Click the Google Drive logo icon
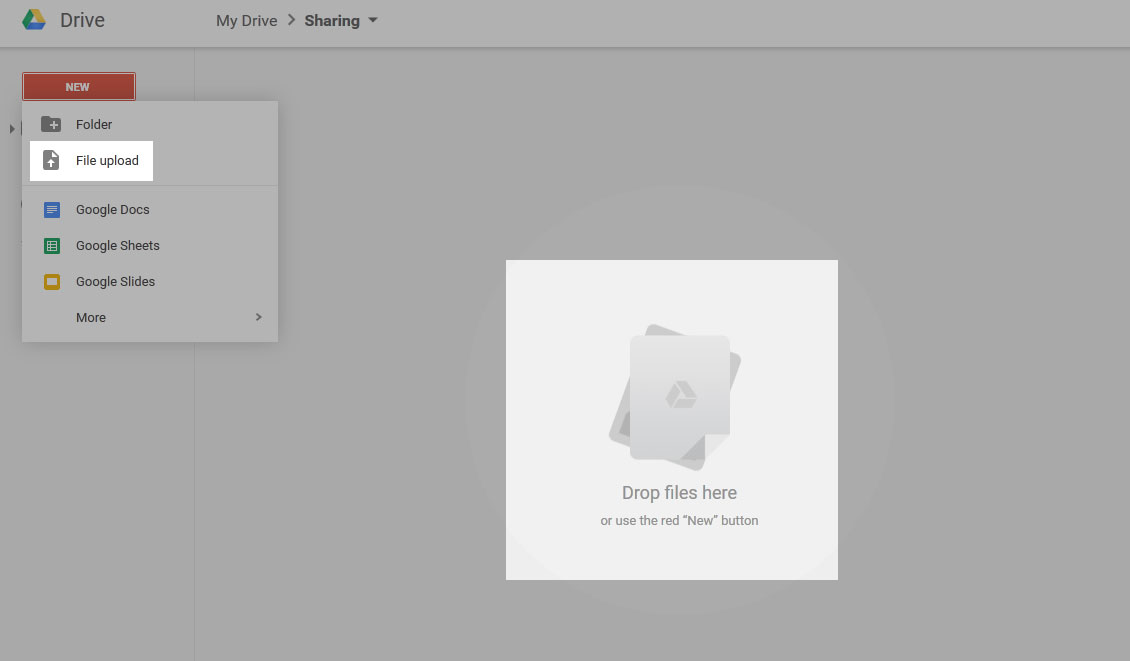 [x=34, y=19]
